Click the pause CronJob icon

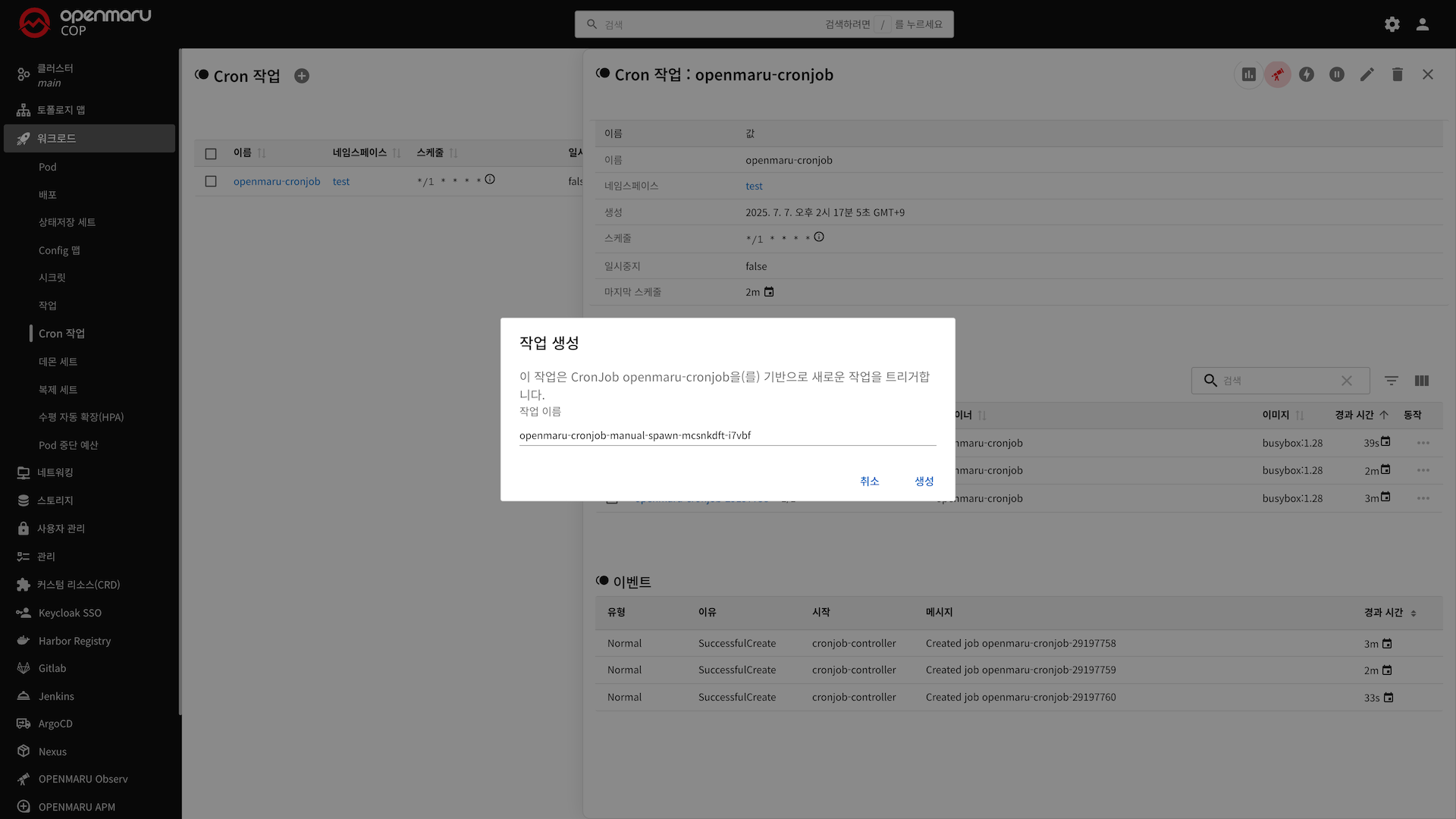[x=1336, y=74]
